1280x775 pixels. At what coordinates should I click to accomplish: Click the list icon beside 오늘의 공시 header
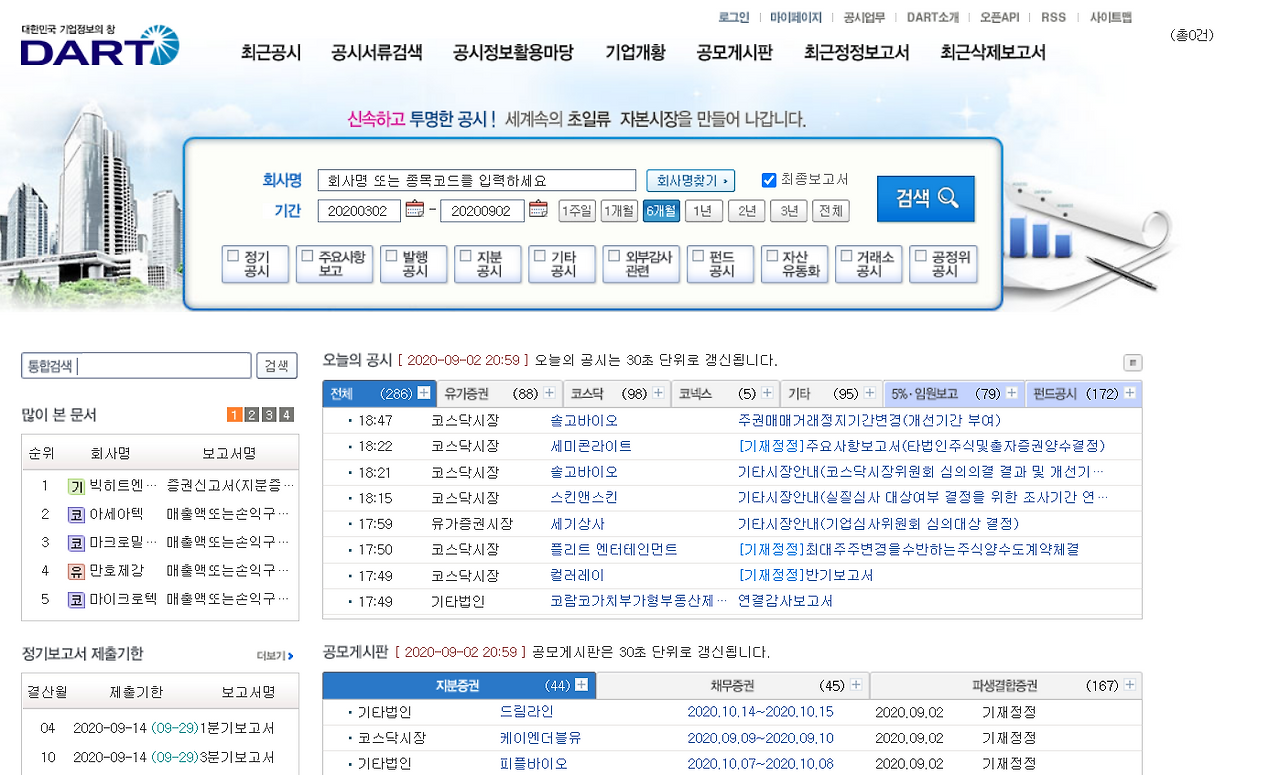(x=1132, y=363)
